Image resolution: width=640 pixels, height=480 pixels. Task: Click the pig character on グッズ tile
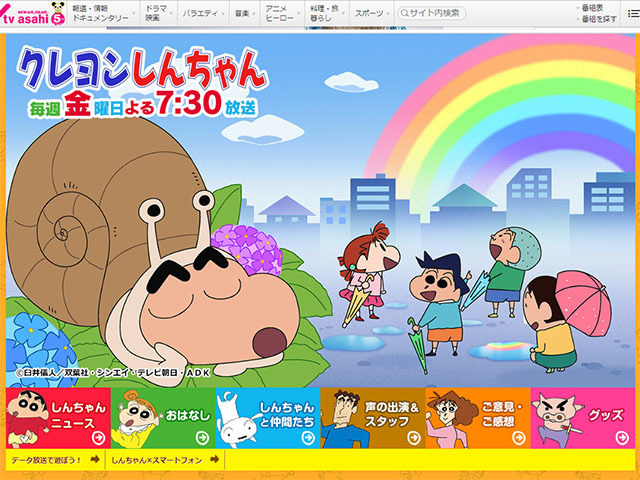(x=558, y=419)
